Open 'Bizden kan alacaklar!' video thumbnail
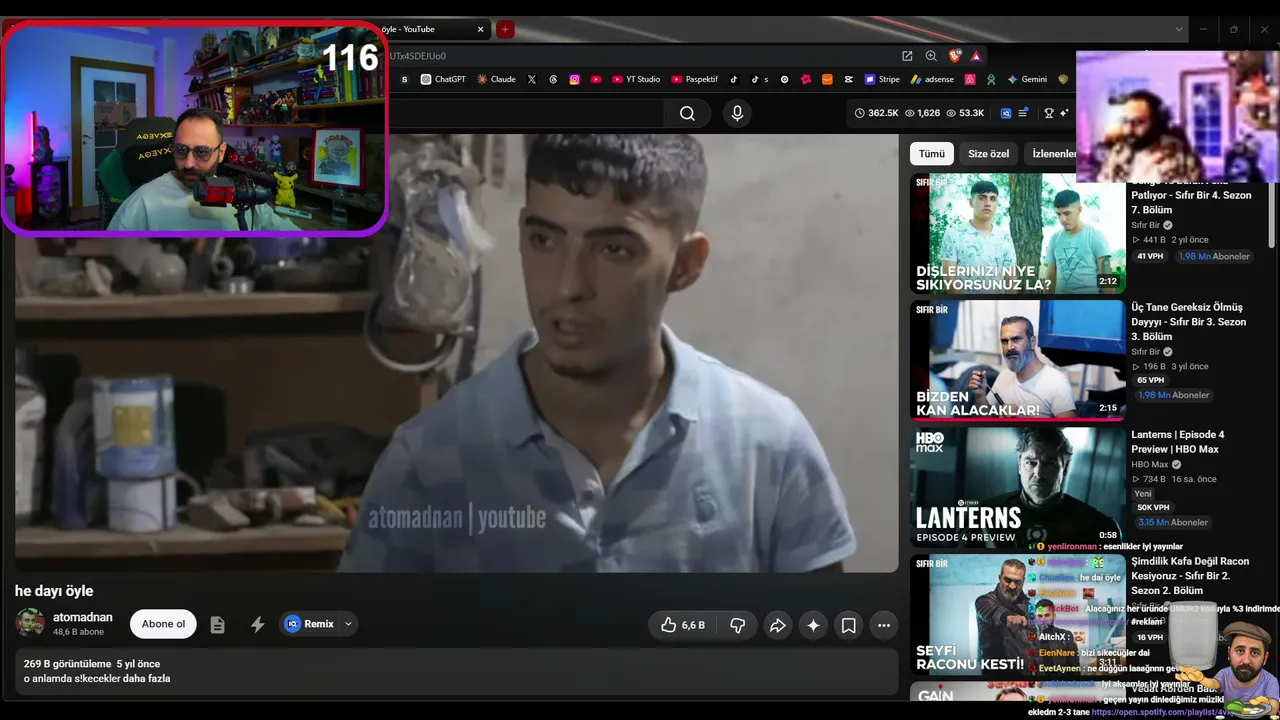The image size is (1280, 720). [x=1017, y=360]
